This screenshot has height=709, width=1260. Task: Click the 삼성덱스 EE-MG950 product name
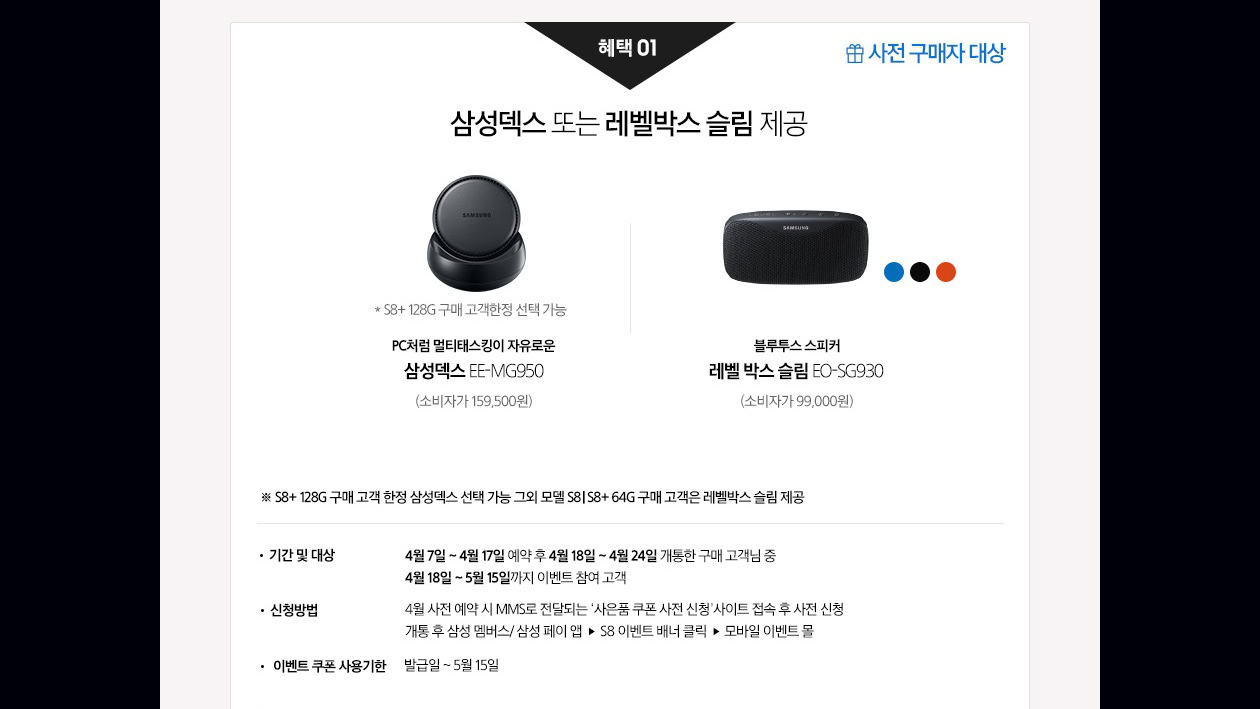[473, 372]
